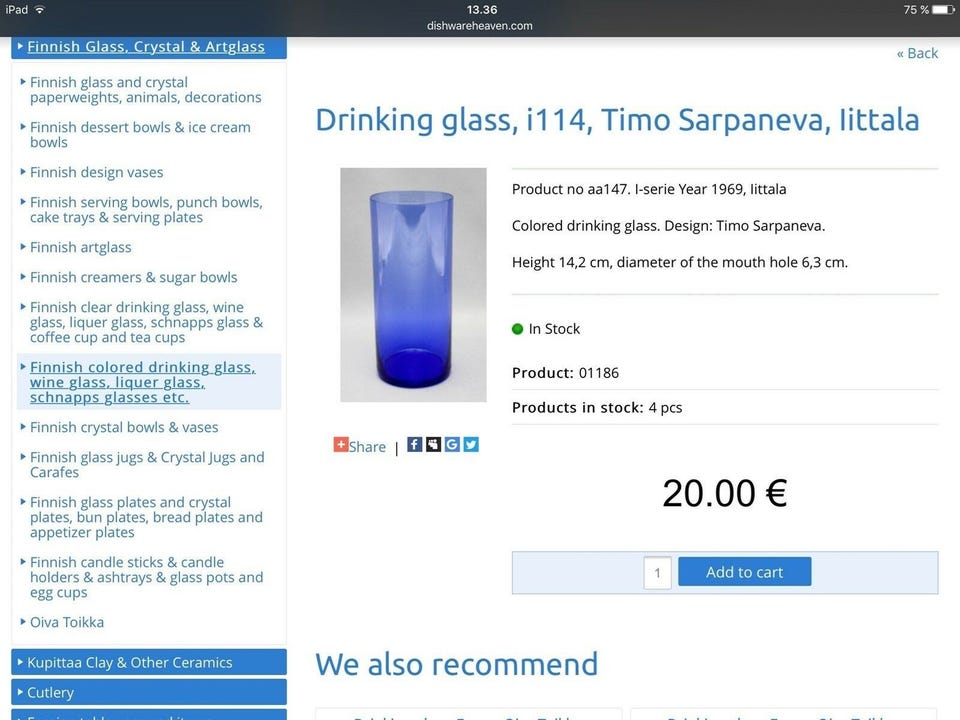Click the Twitter share icon
Image resolution: width=960 pixels, height=720 pixels.
471,444
